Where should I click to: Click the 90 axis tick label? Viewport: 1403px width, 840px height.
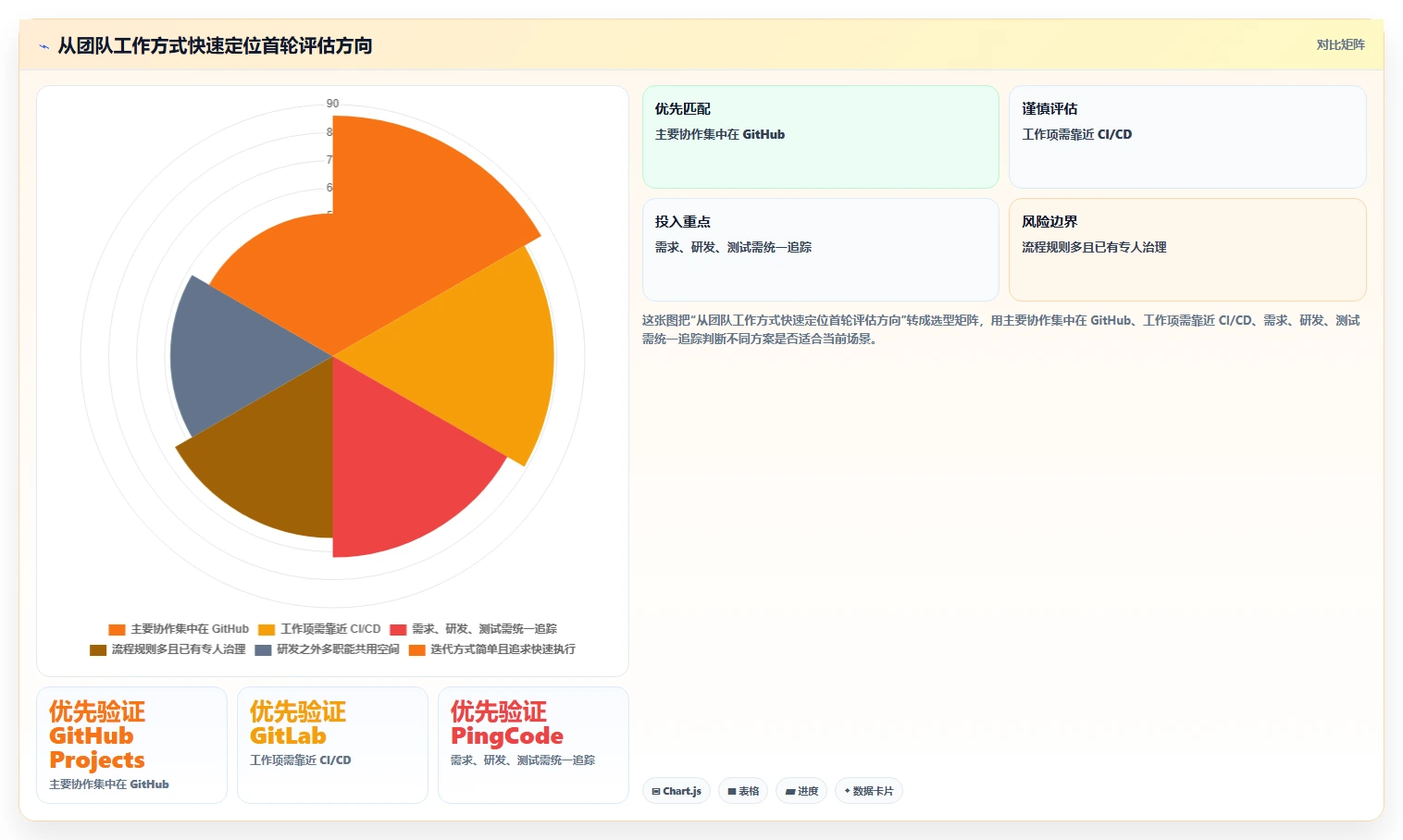click(x=332, y=104)
